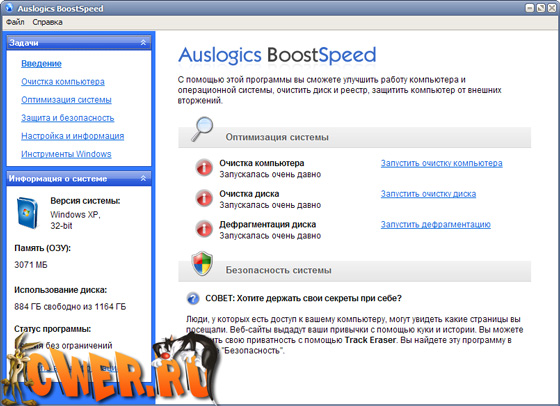Click the Статус программы label
Viewport: 560px width, 406px height.
(52, 329)
